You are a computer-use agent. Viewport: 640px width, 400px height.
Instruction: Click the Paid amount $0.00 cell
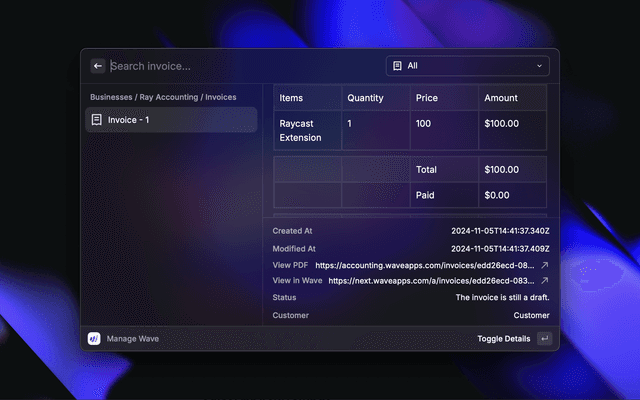(x=497, y=195)
